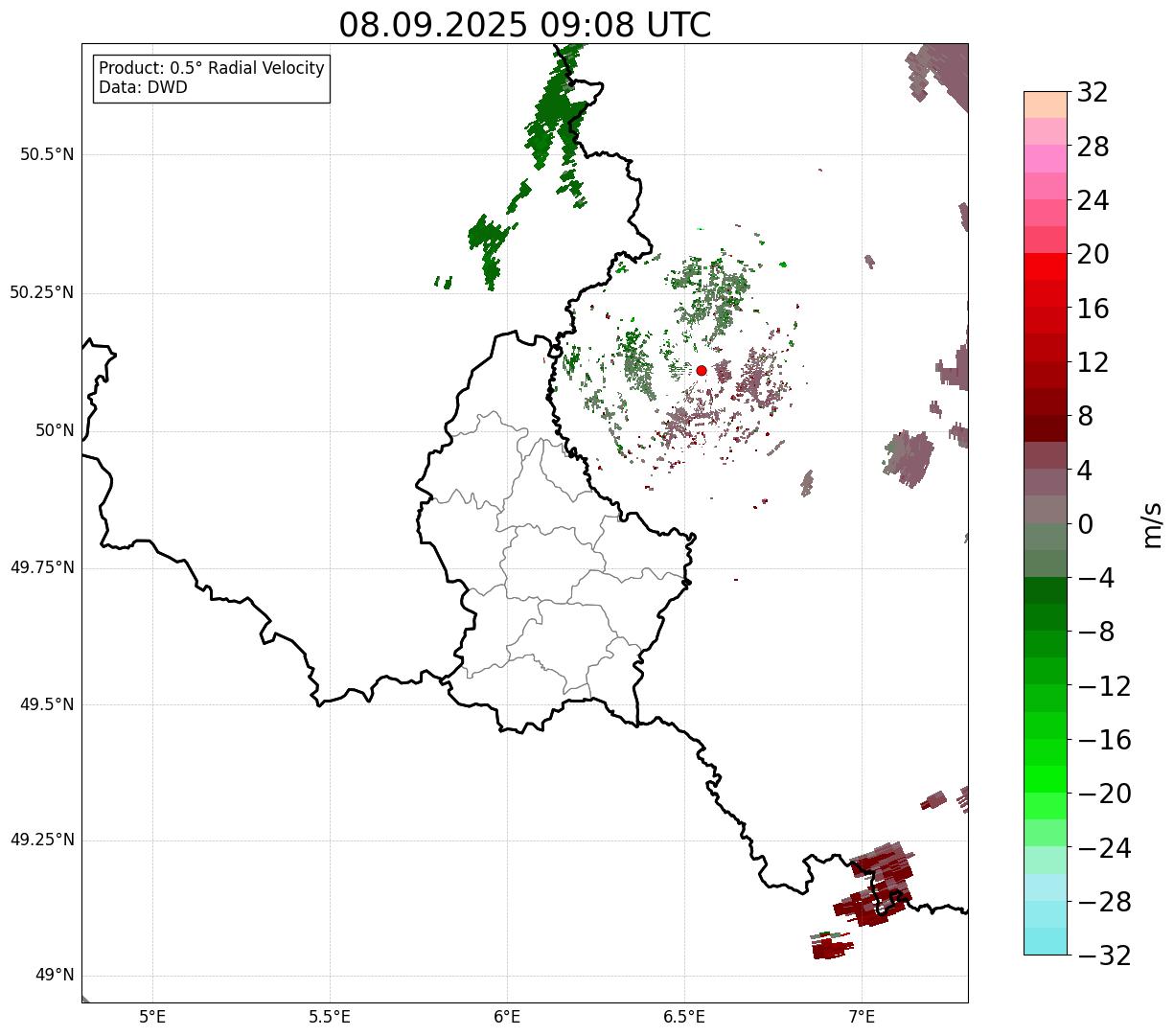Click the "49.75°N" latitude label
Screen dimensions: 1174x1036
(x=42, y=567)
